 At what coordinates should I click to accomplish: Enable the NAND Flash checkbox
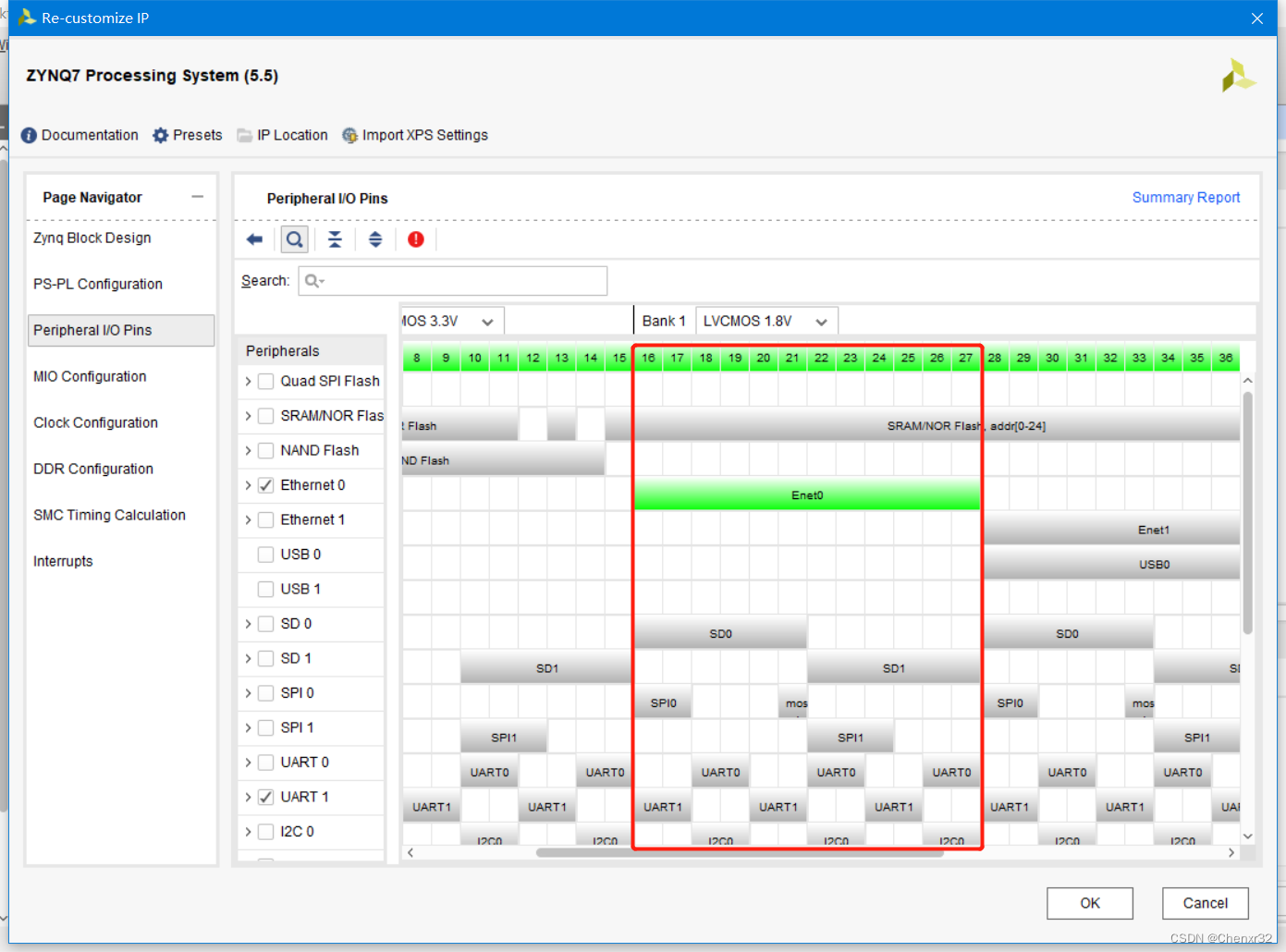[x=265, y=450]
